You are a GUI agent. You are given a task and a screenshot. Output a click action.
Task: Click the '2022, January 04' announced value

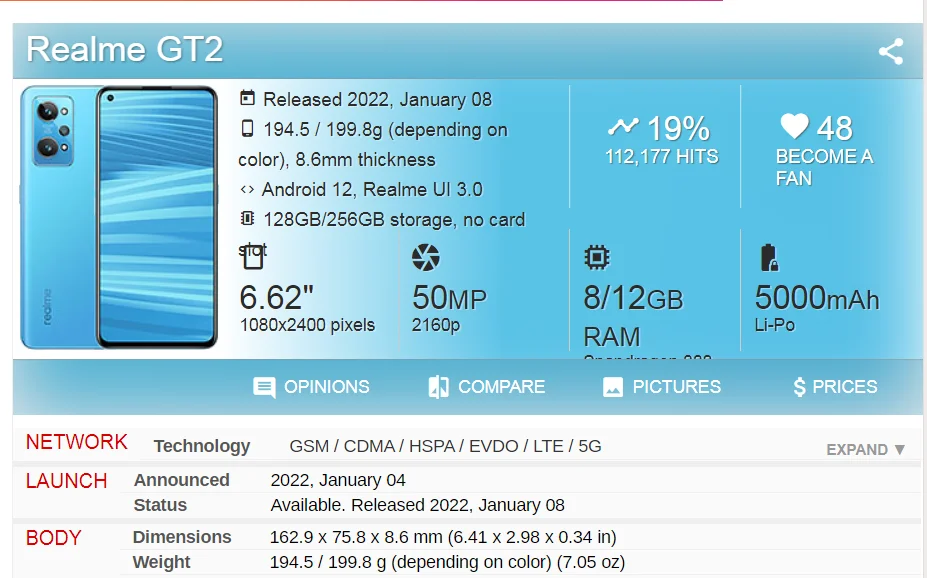[338, 480]
